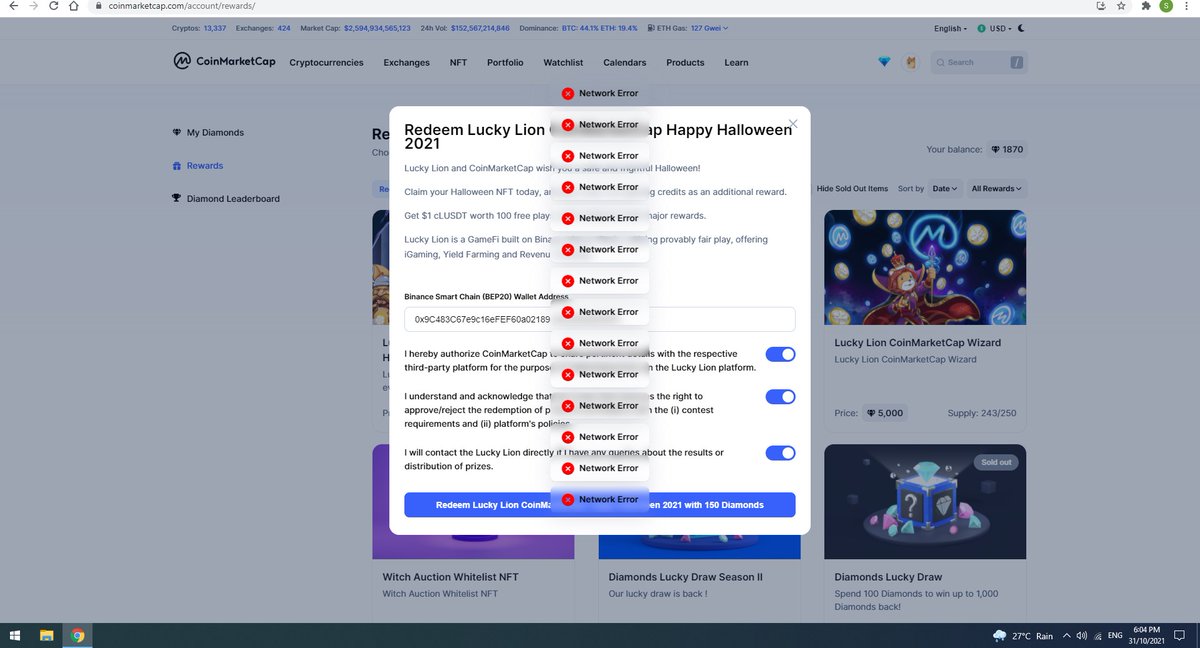Open the Portfolio tab
This screenshot has width=1200, height=648.
(505, 62)
